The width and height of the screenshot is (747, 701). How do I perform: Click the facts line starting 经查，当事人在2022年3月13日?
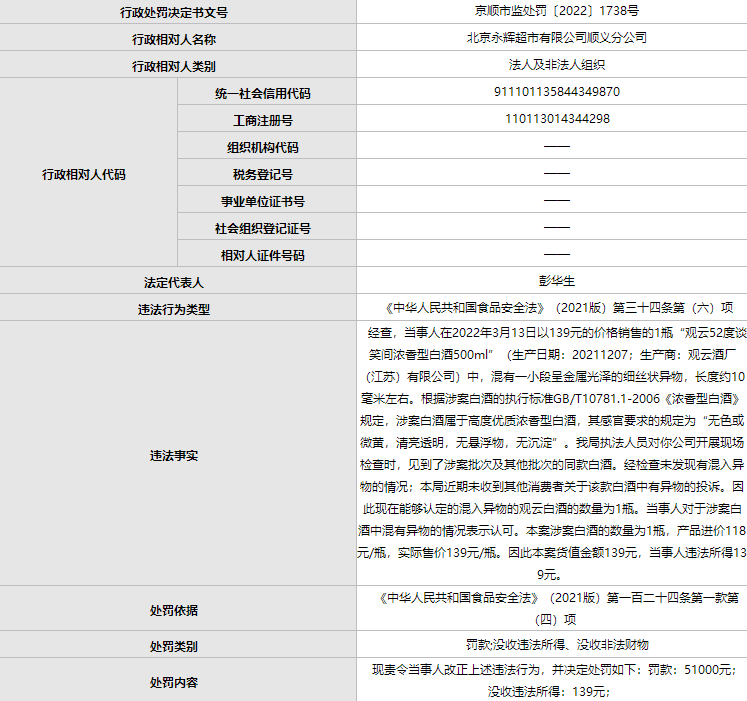pyautogui.click(x=556, y=333)
